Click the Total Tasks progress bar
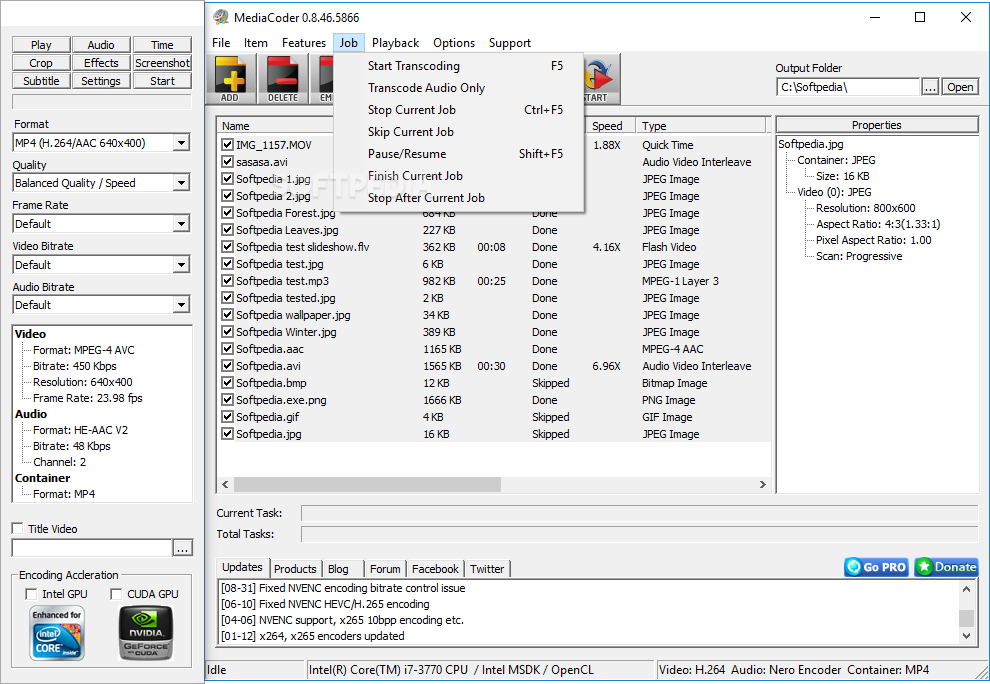This screenshot has height=684, width=990. pyautogui.click(x=640, y=534)
